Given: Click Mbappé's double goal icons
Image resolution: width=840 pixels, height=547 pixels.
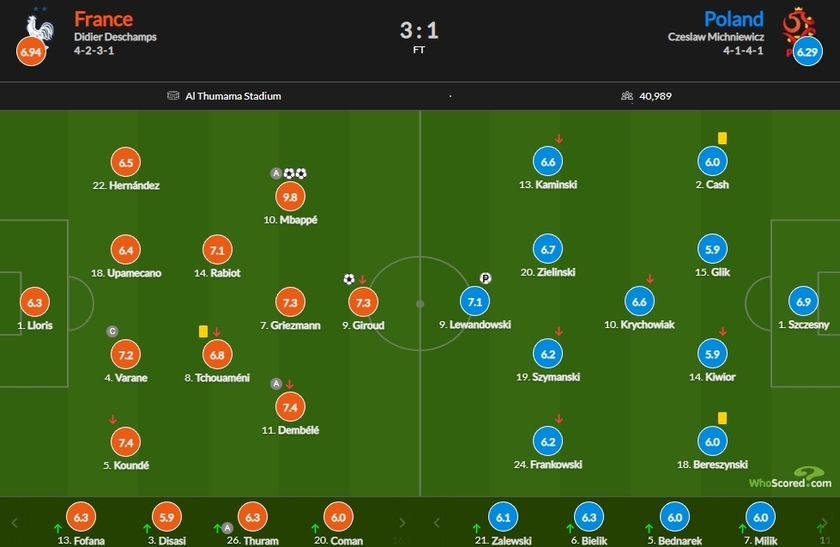Looking at the screenshot, I should (296, 173).
